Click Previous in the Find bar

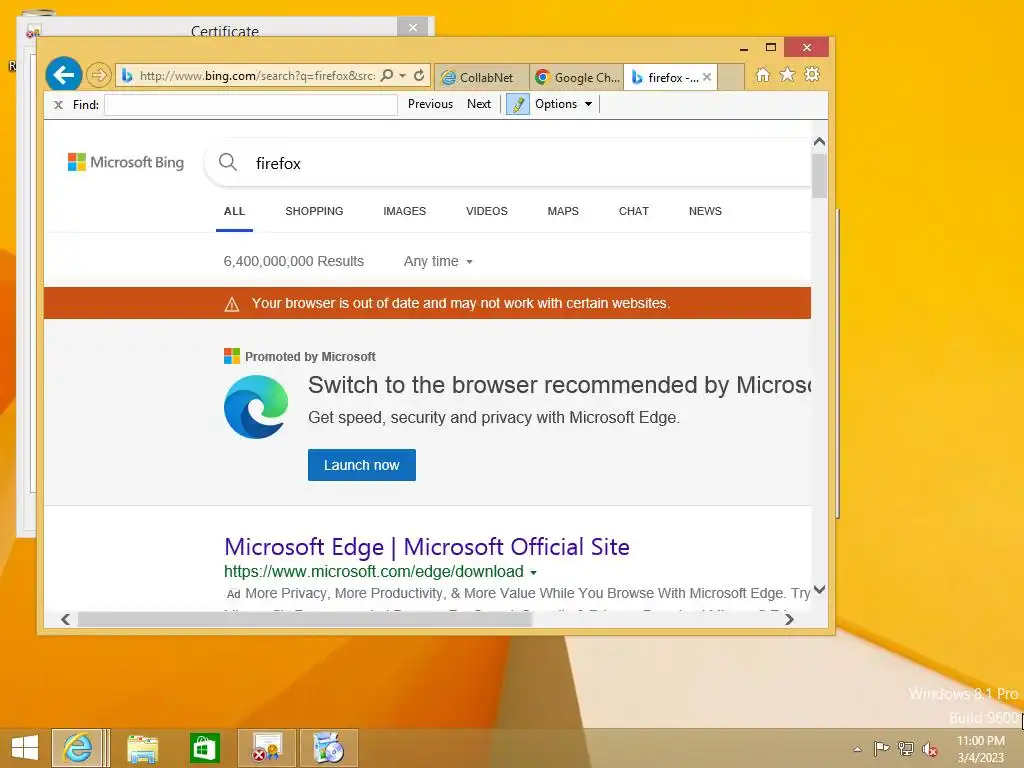click(x=430, y=104)
